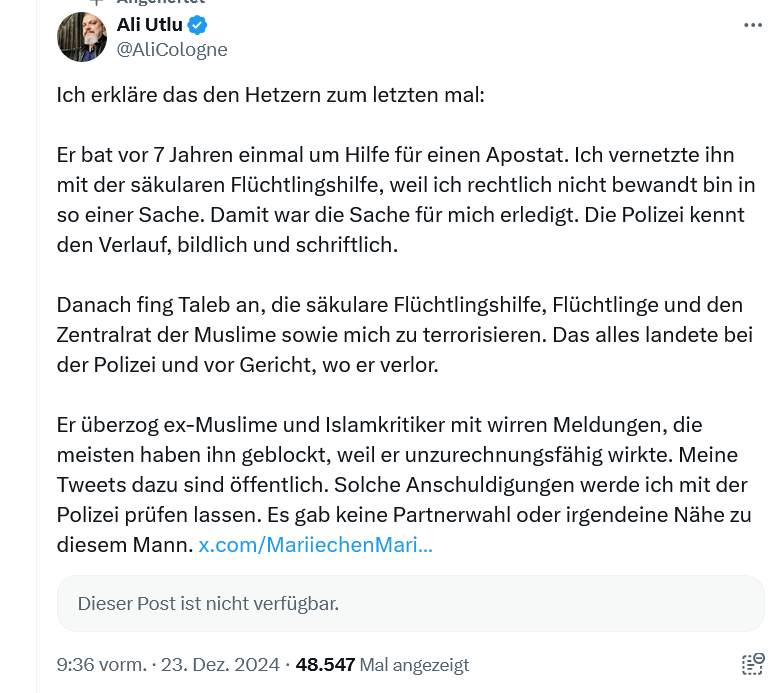This screenshot has width=780, height=693.
Task: Click the pinned 'Angeheftet' label at top
Action: (160, 3)
